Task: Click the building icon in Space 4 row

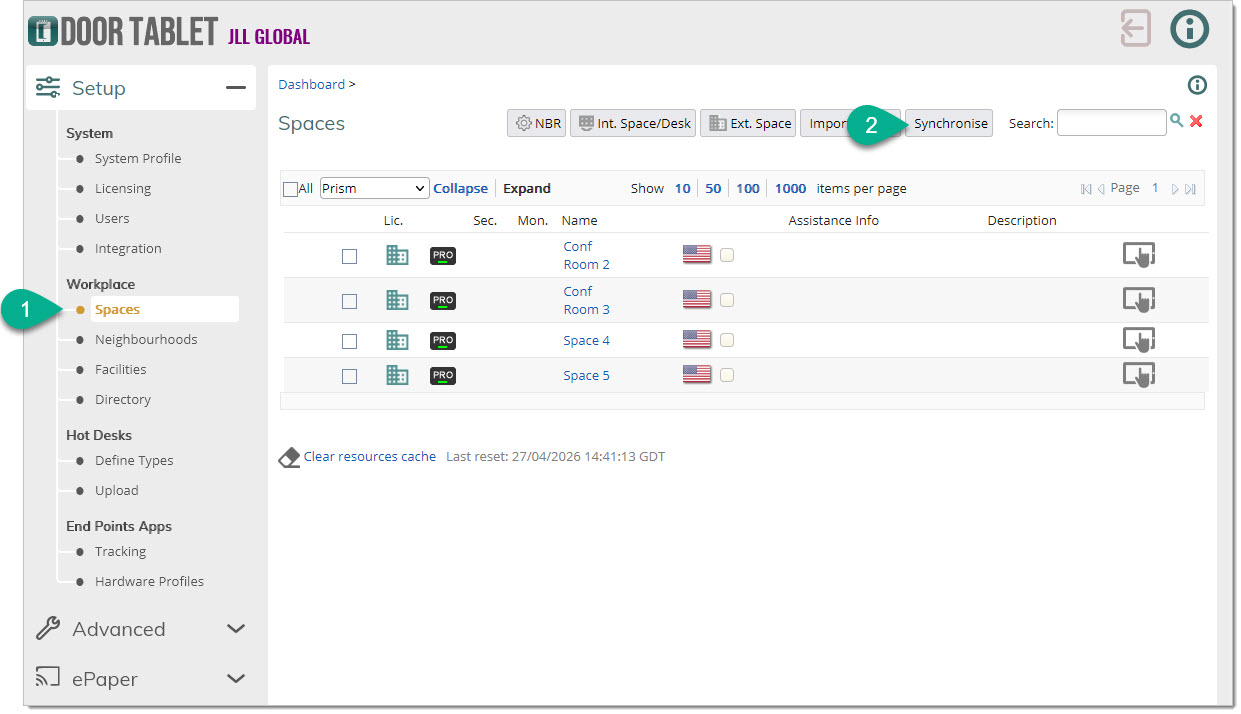Action: point(397,340)
